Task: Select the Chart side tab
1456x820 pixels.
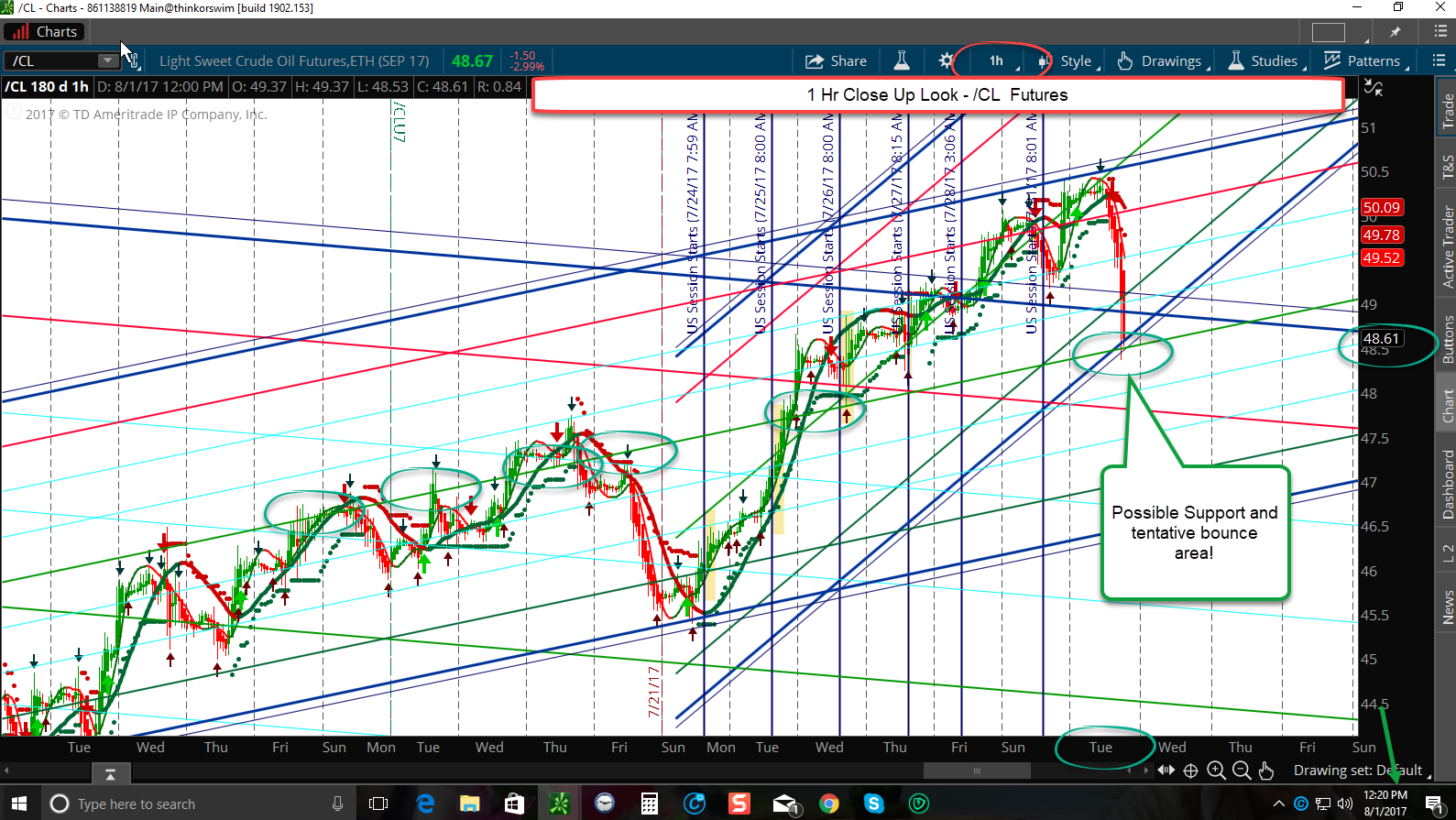Action: (x=1447, y=404)
